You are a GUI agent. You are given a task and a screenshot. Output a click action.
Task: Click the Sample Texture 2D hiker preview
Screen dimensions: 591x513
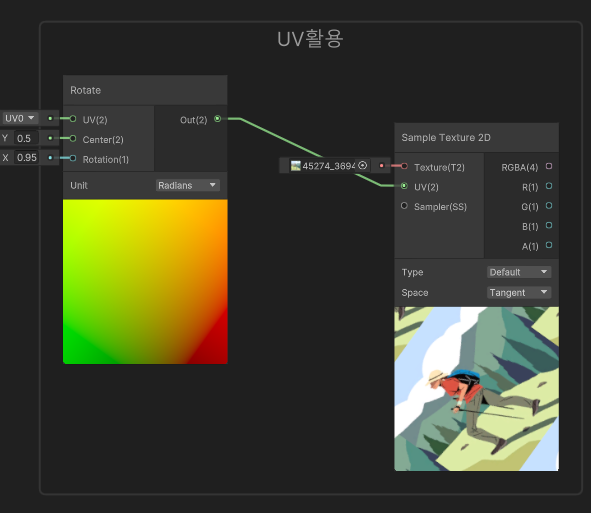(476, 389)
